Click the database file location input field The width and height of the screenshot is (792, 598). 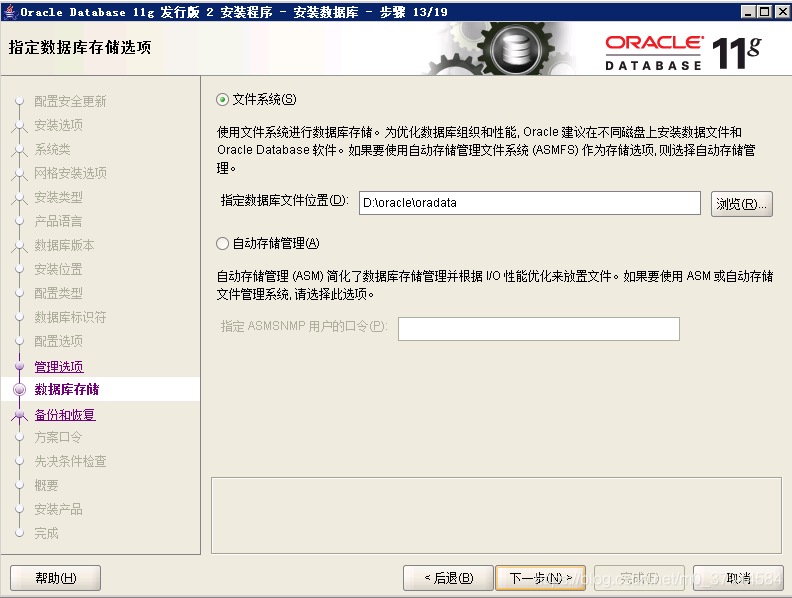click(x=529, y=203)
